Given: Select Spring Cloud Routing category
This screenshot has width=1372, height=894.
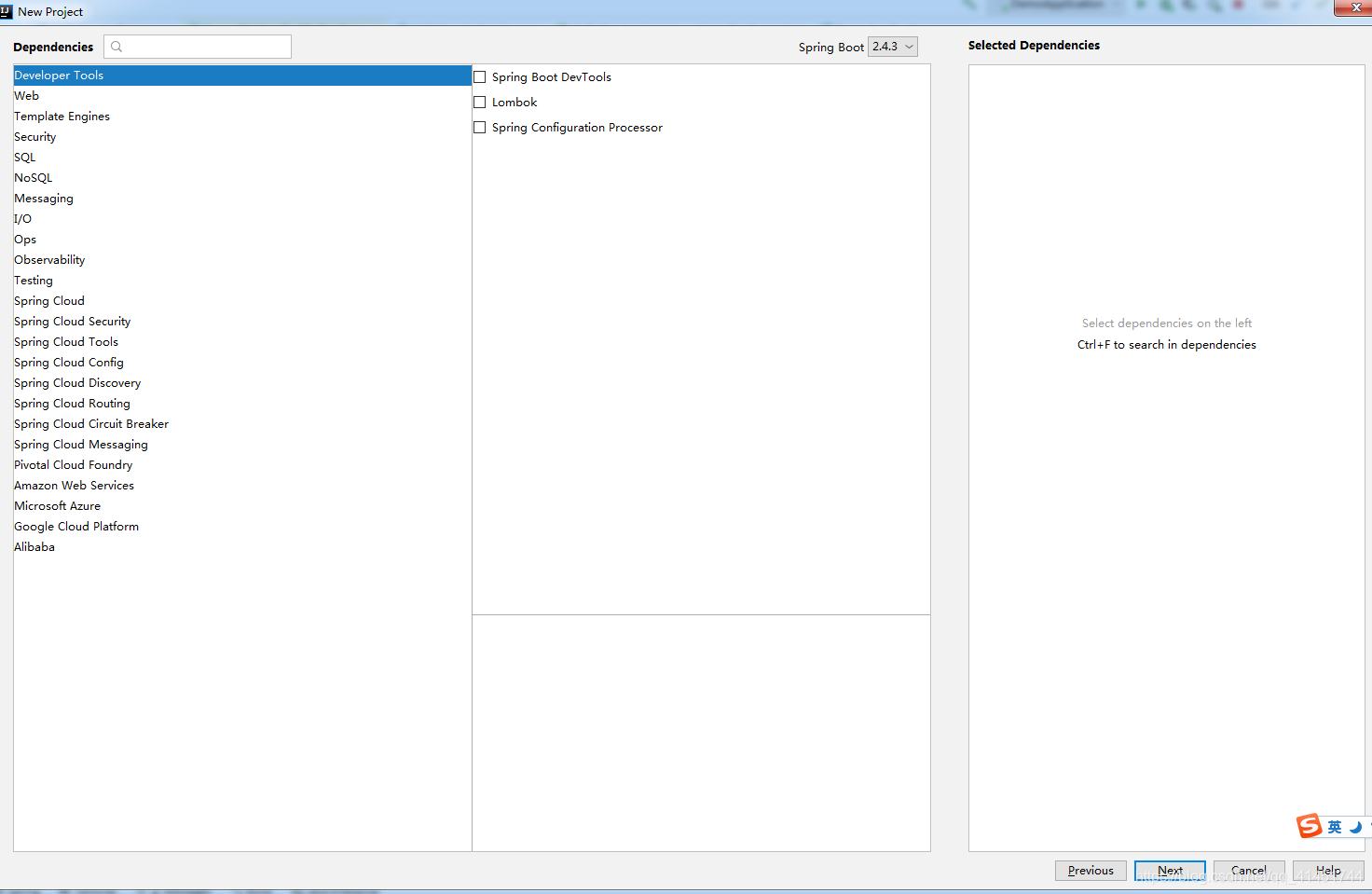Looking at the screenshot, I should [x=242, y=404].
